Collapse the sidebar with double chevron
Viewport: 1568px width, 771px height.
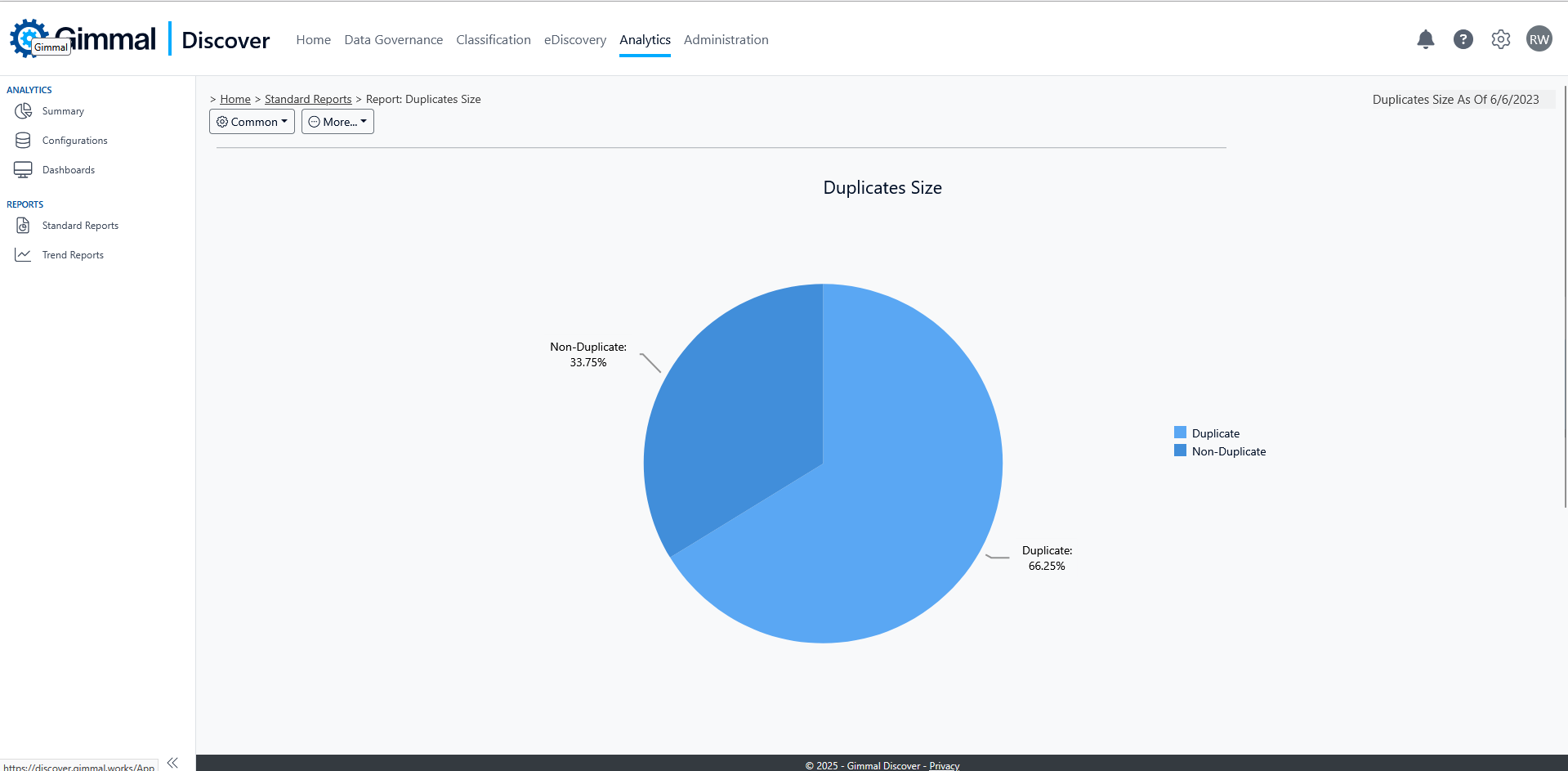coord(172,762)
